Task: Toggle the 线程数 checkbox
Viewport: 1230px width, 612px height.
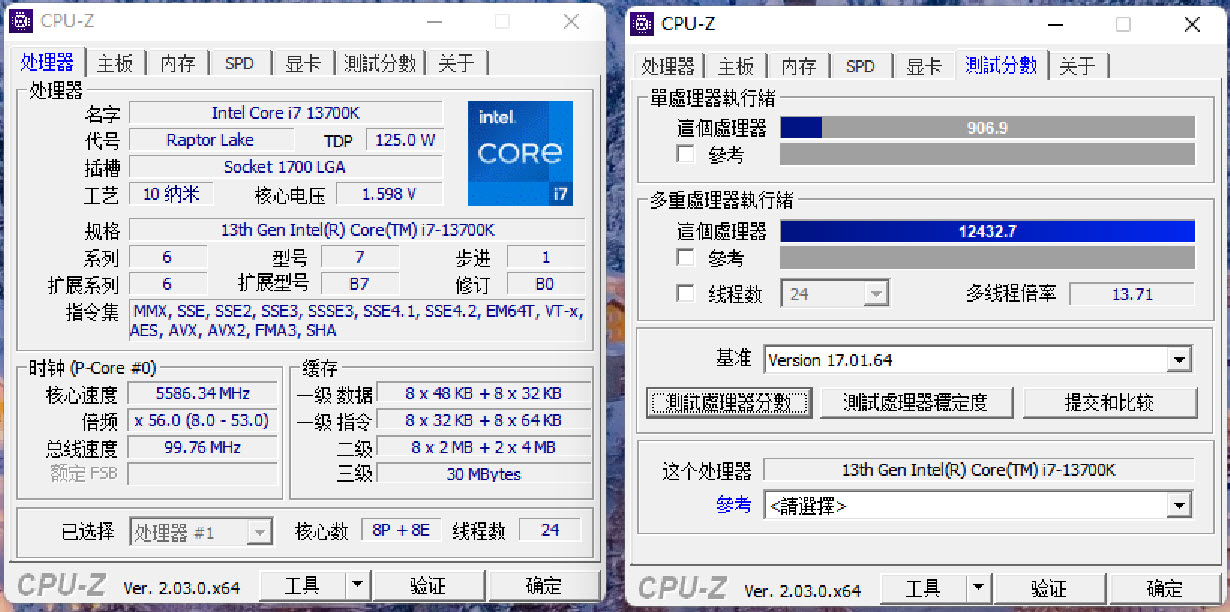Action: [685, 293]
